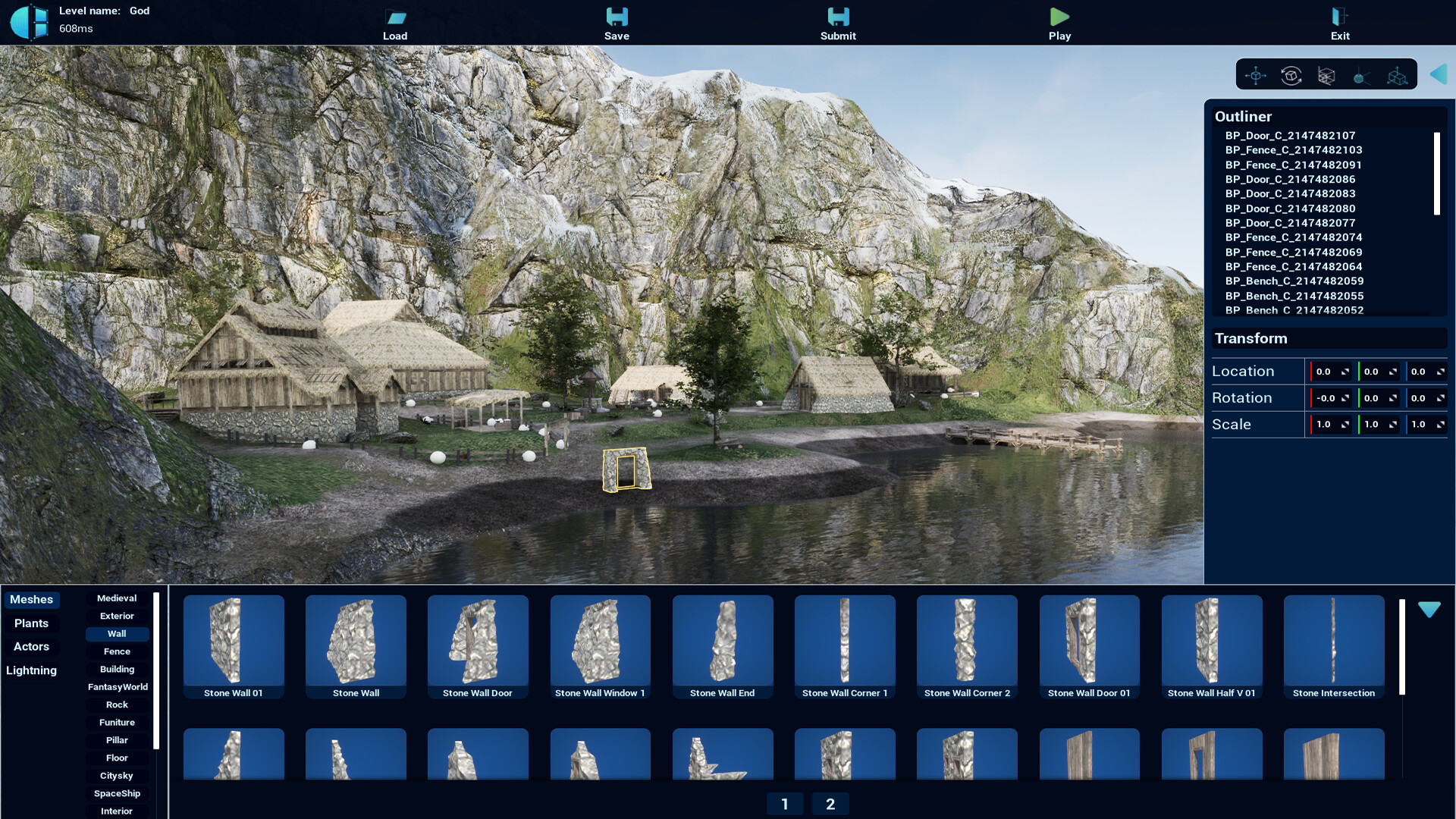Choose the Fence subcategory
This screenshot has height=819, width=1456.
click(x=117, y=651)
